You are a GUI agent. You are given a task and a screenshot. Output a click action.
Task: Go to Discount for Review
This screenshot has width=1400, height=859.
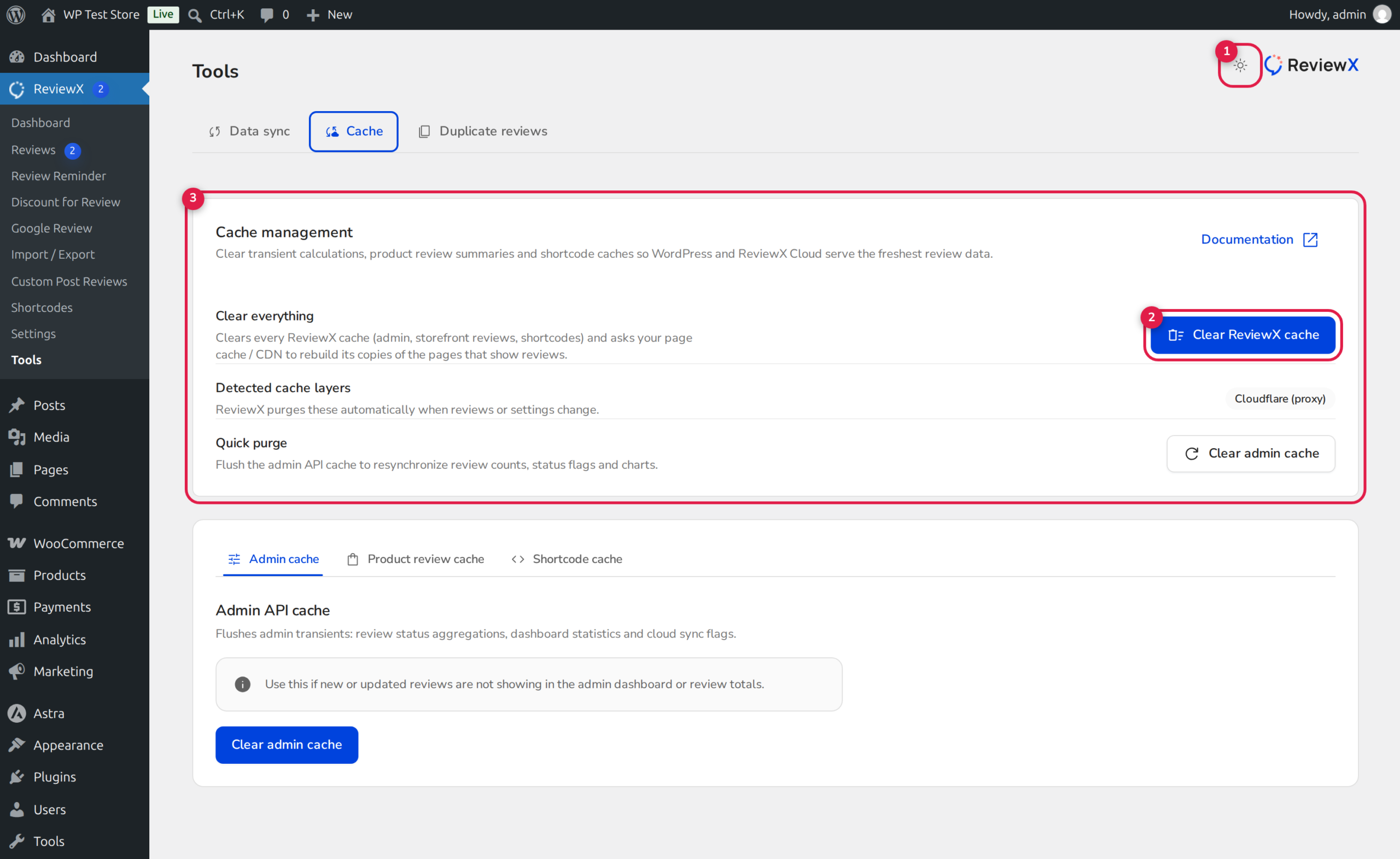click(65, 202)
